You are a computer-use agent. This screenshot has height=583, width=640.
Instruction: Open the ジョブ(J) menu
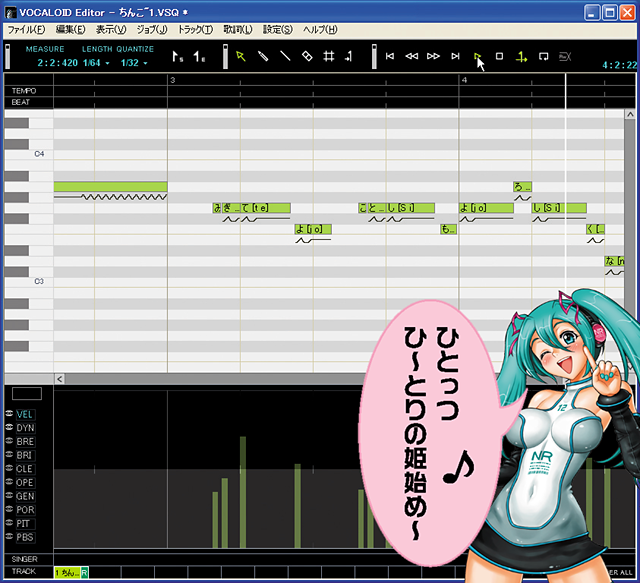pyautogui.click(x=152, y=30)
